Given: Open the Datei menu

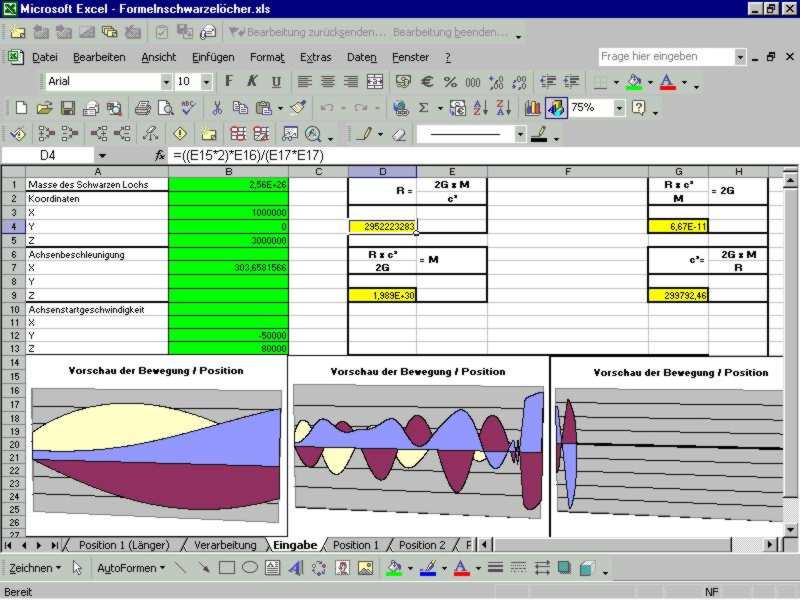Looking at the screenshot, I should [x=45, y=57].
